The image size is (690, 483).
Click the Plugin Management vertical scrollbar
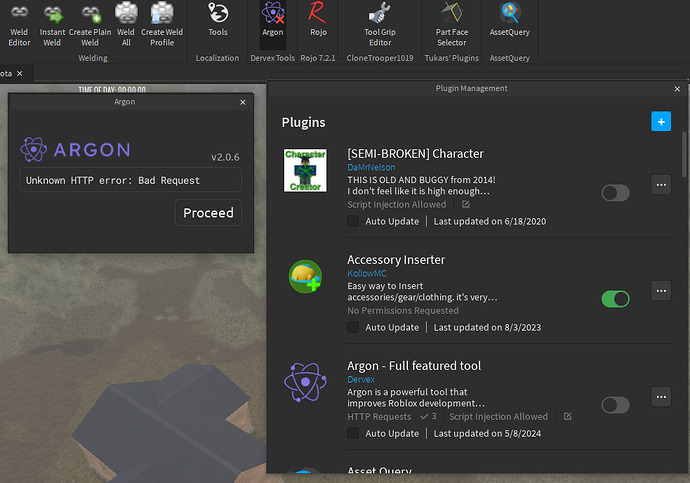[x=684, y=155]
